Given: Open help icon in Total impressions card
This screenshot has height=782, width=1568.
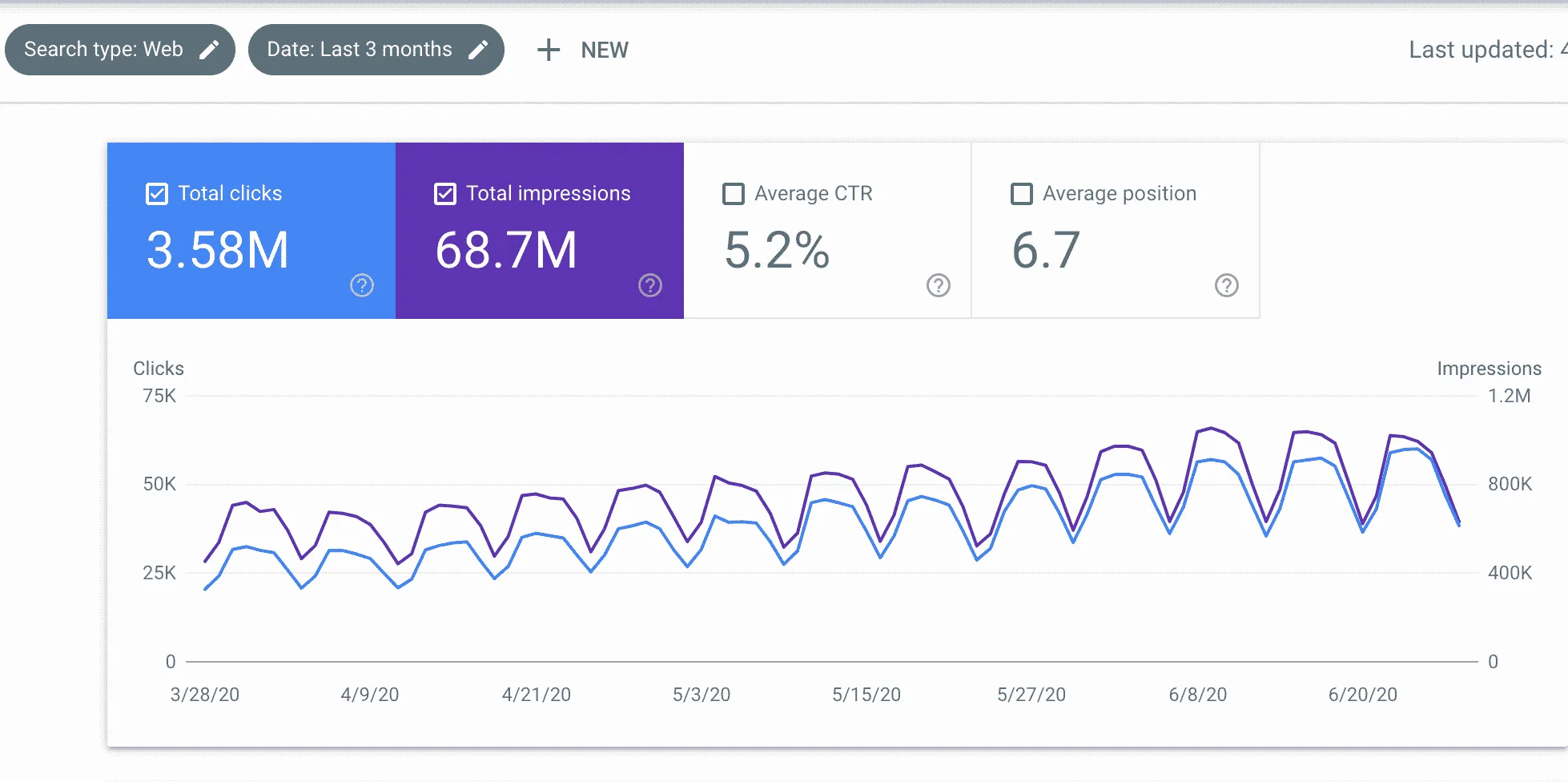Looking at the screenshot, I should 650,285.
